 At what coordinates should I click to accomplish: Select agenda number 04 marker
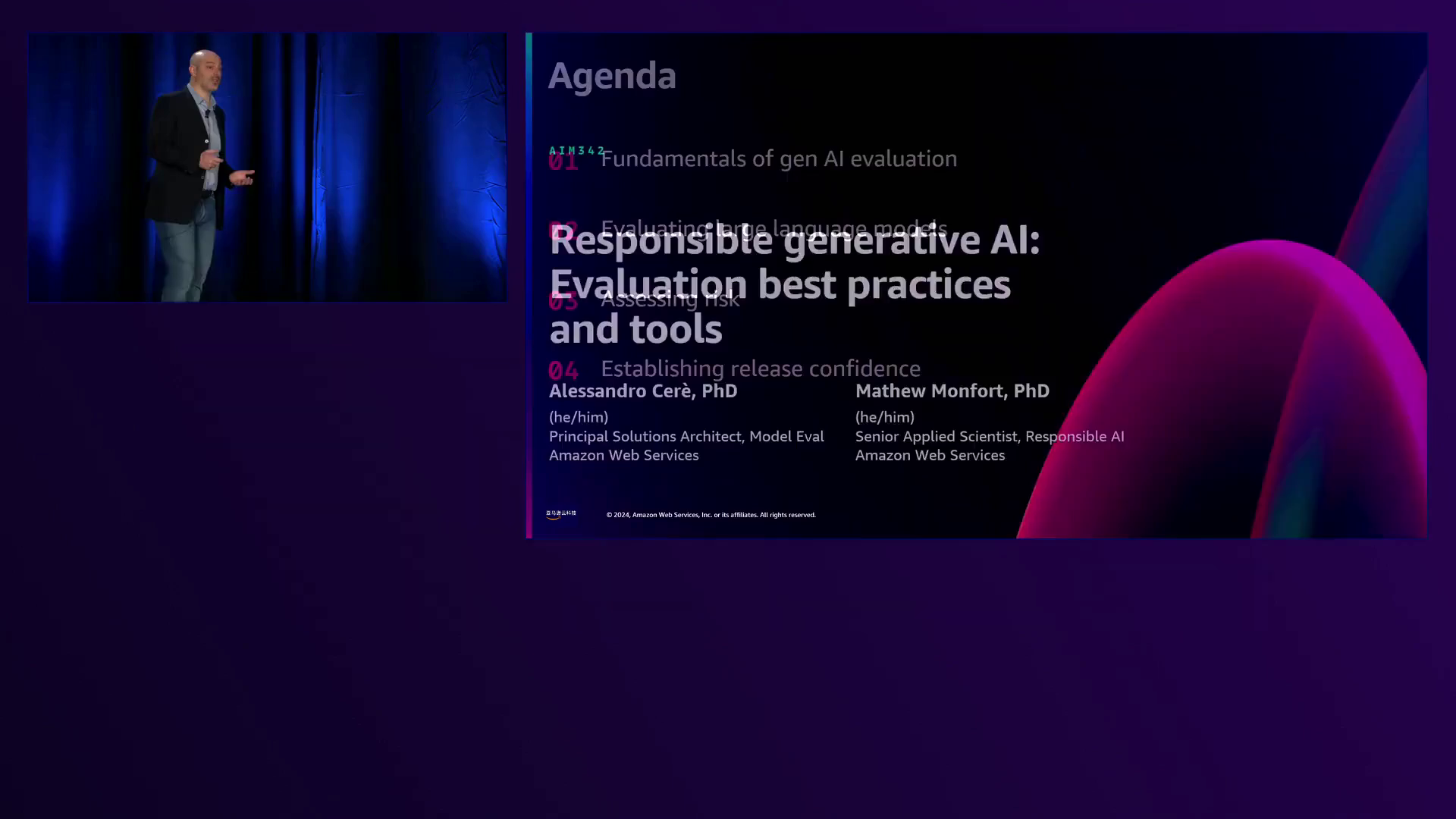563,370
